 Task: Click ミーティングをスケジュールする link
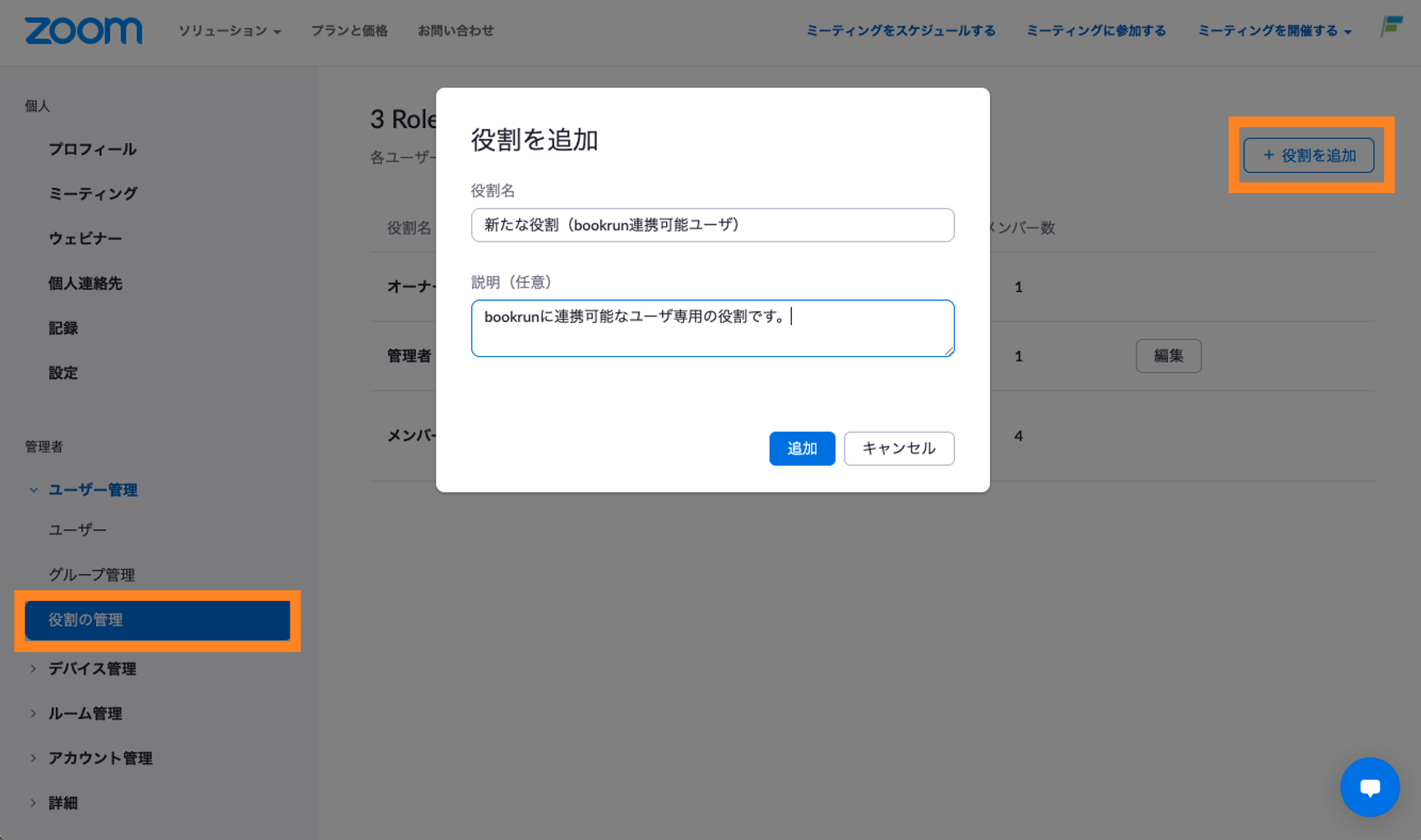(x=900, y=31)
